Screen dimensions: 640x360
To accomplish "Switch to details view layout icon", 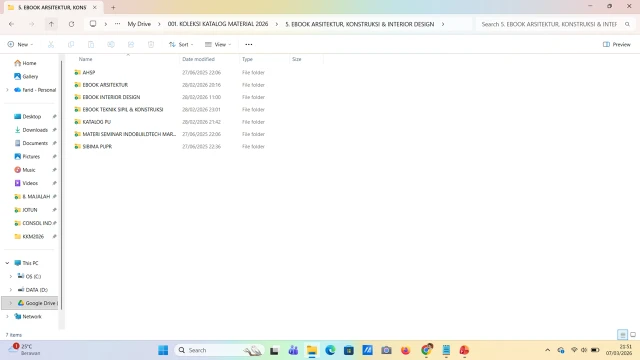I will [622, 335].
